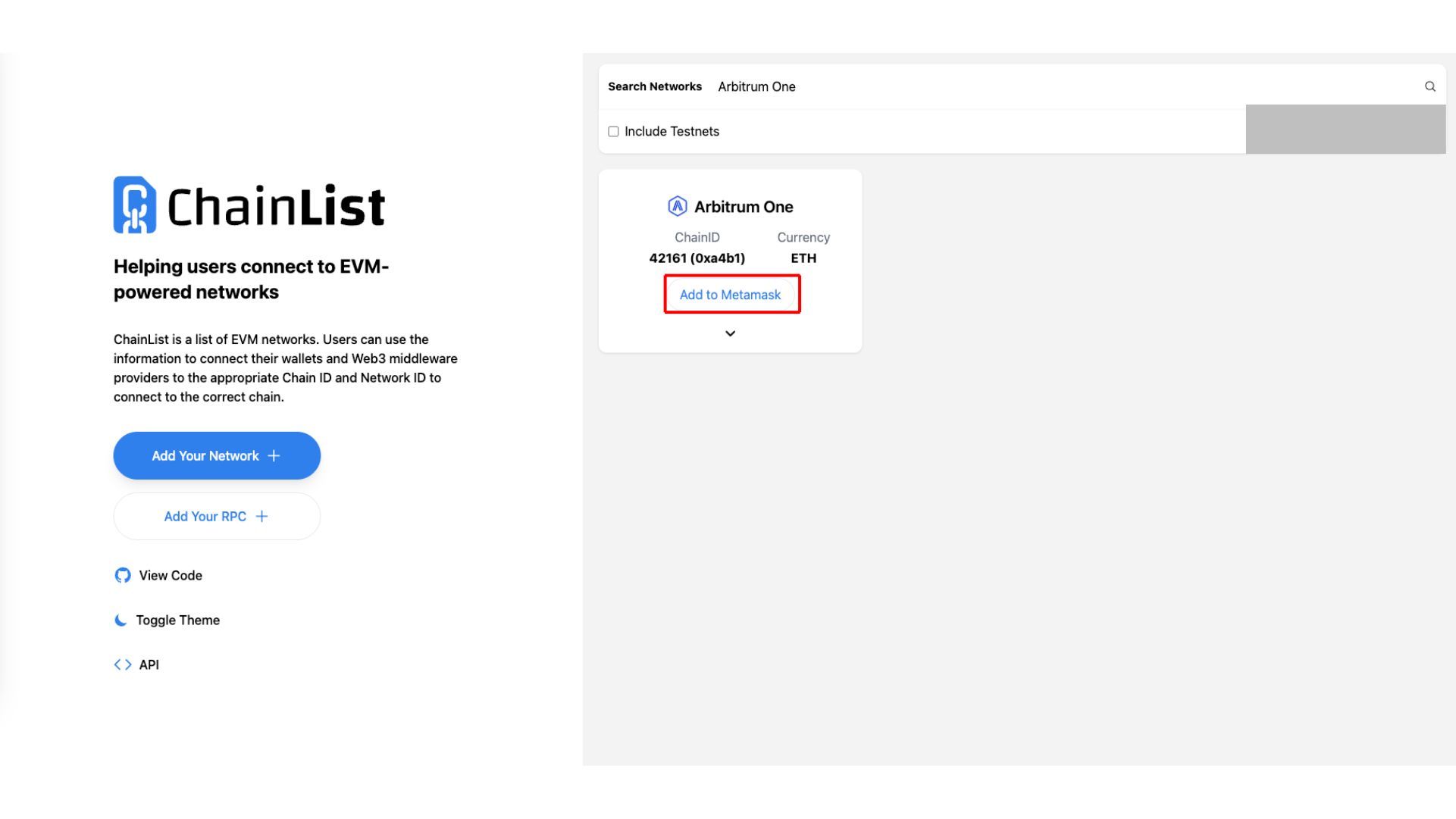Click the gray placeholder box
The image size is (1456, 819).
(x=1345, y=130)
